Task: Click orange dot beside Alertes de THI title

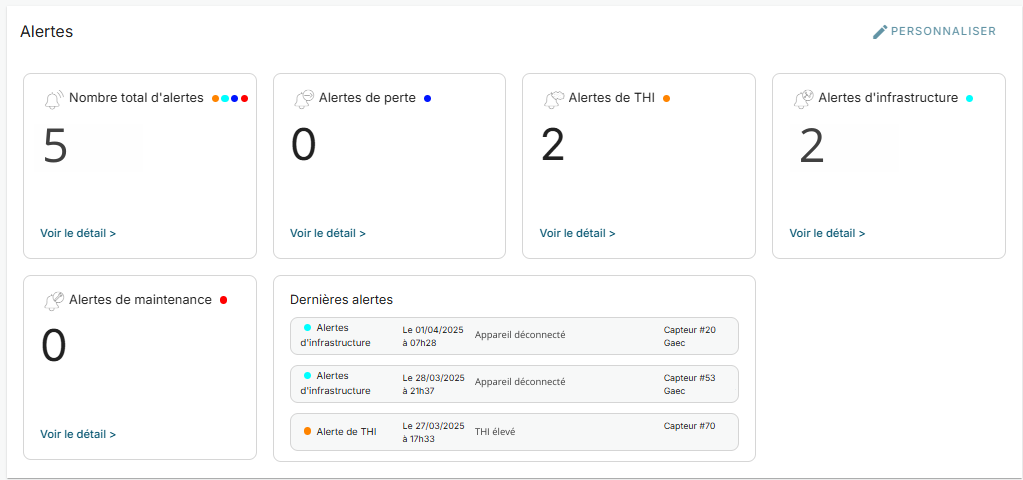Action: (666, 98)
